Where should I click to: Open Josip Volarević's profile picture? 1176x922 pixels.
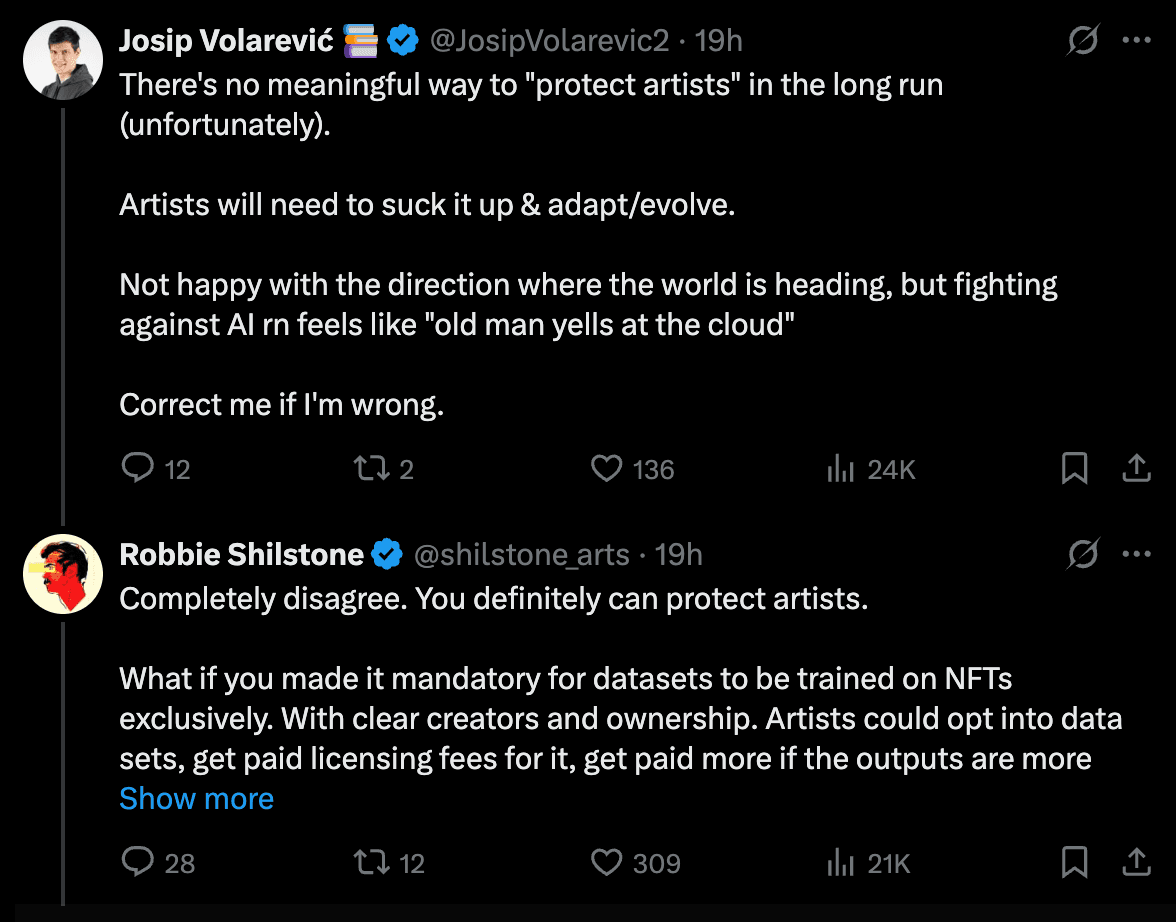click(63, 60)
